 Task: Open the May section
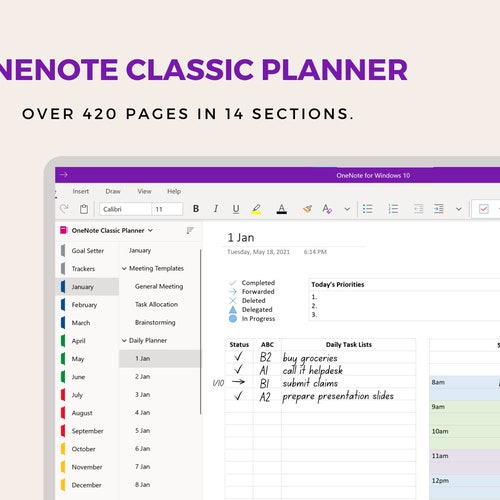click(x=88, y=359)
